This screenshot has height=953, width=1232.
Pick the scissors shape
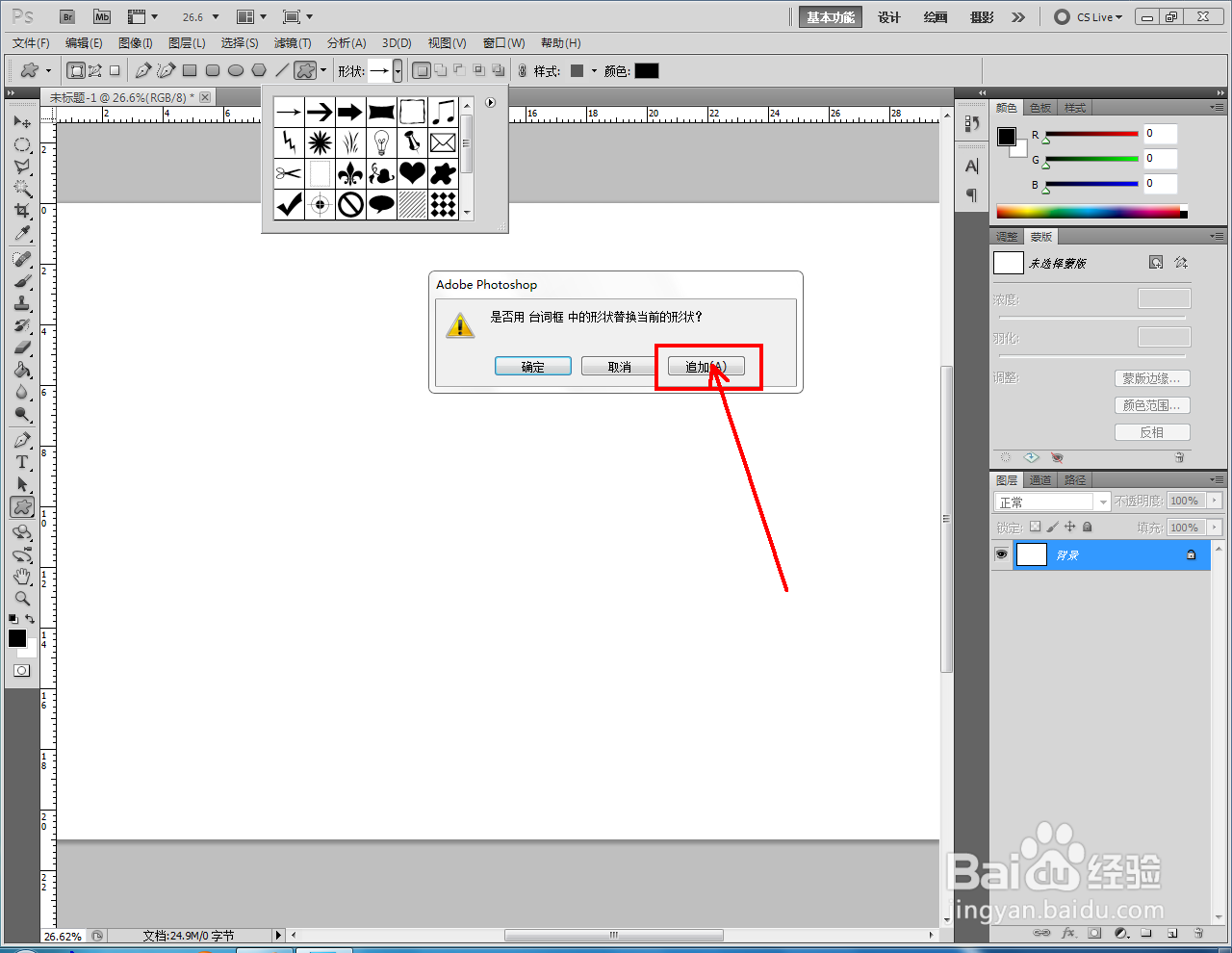coord(289,173)
